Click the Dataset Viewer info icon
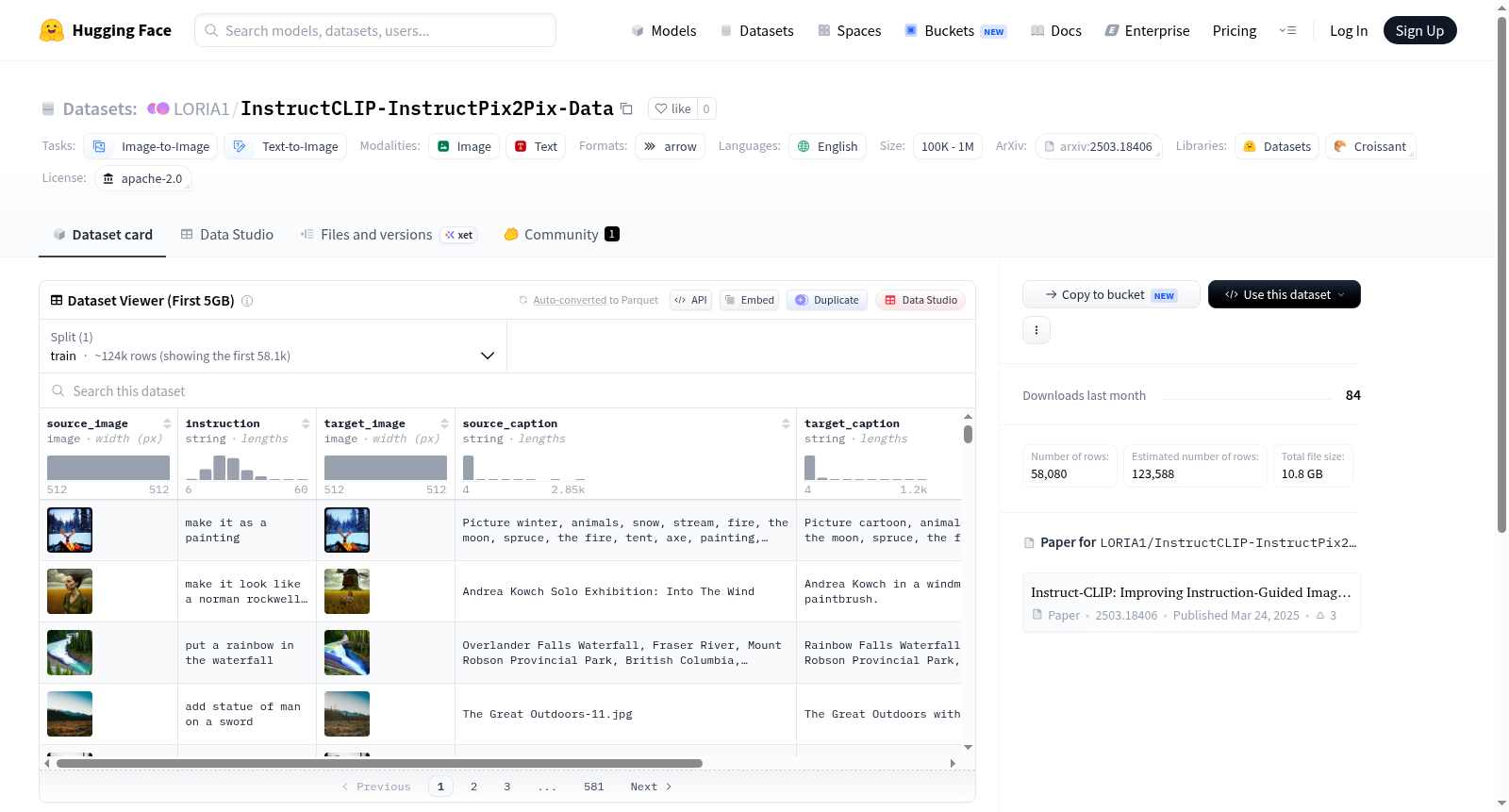The width and height of the screenshot is (1509, 812). [x=247, y=301]
